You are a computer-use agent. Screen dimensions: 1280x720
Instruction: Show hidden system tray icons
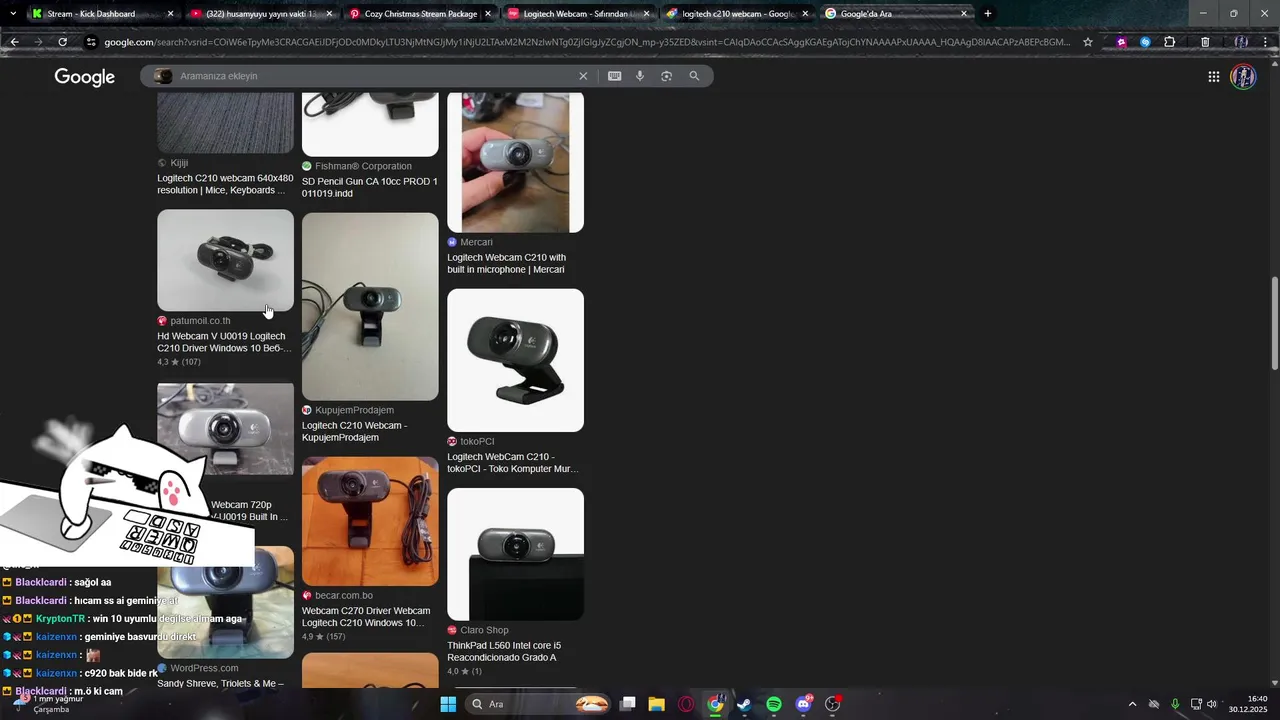[1132, 704]
